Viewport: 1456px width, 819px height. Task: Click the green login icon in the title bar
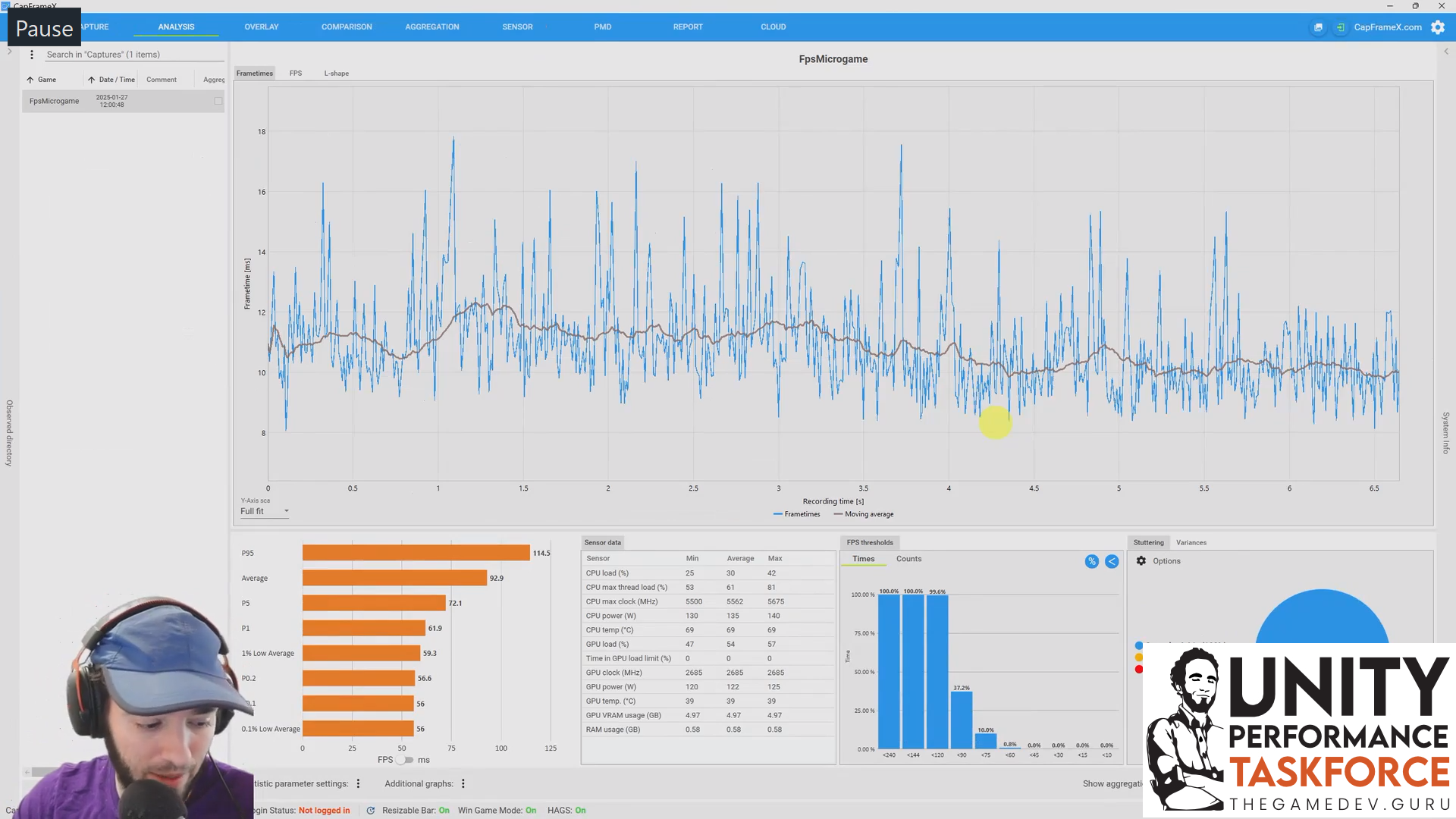[x=1340, y=27]
